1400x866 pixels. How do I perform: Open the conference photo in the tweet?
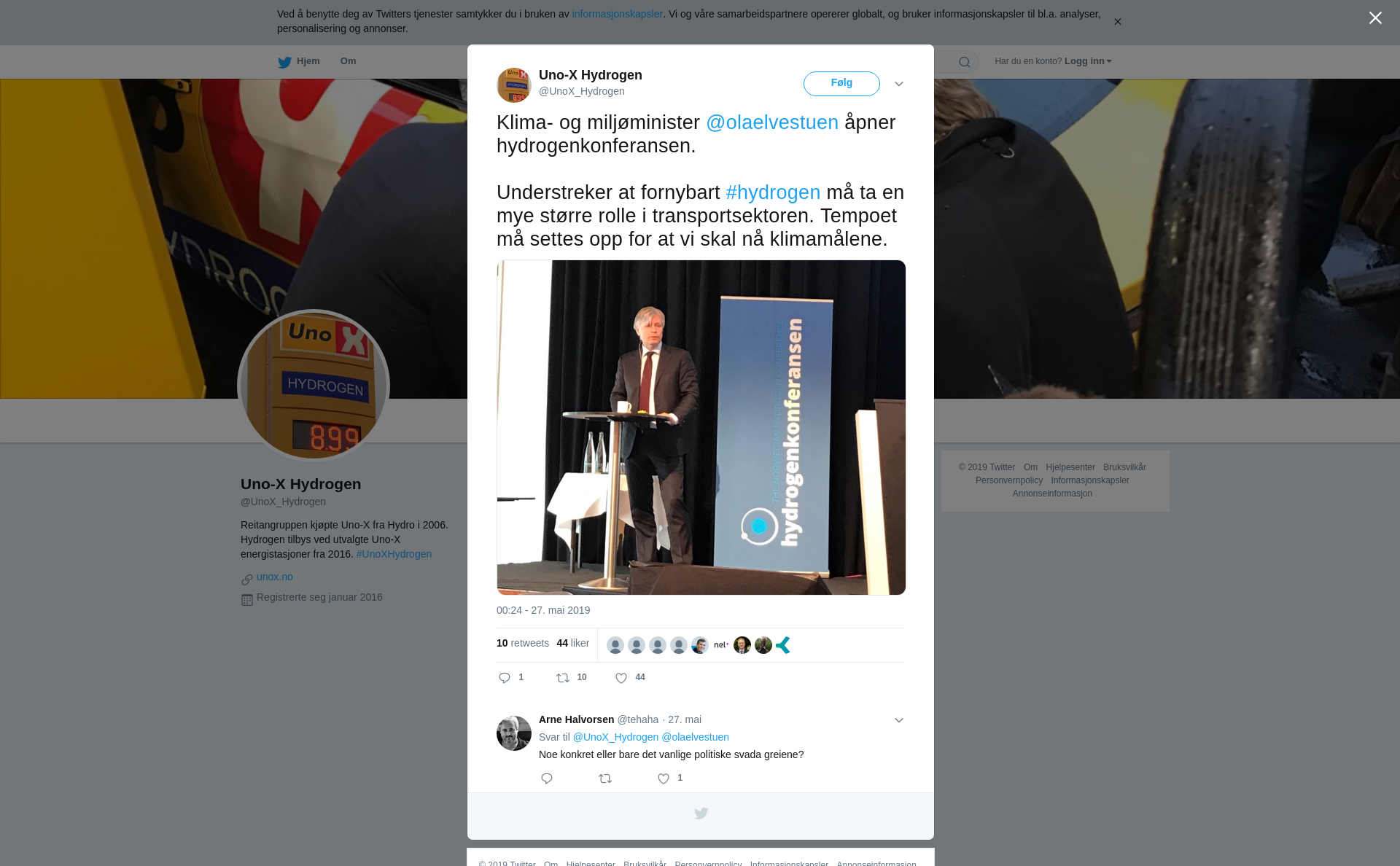[x=701, y=427]
